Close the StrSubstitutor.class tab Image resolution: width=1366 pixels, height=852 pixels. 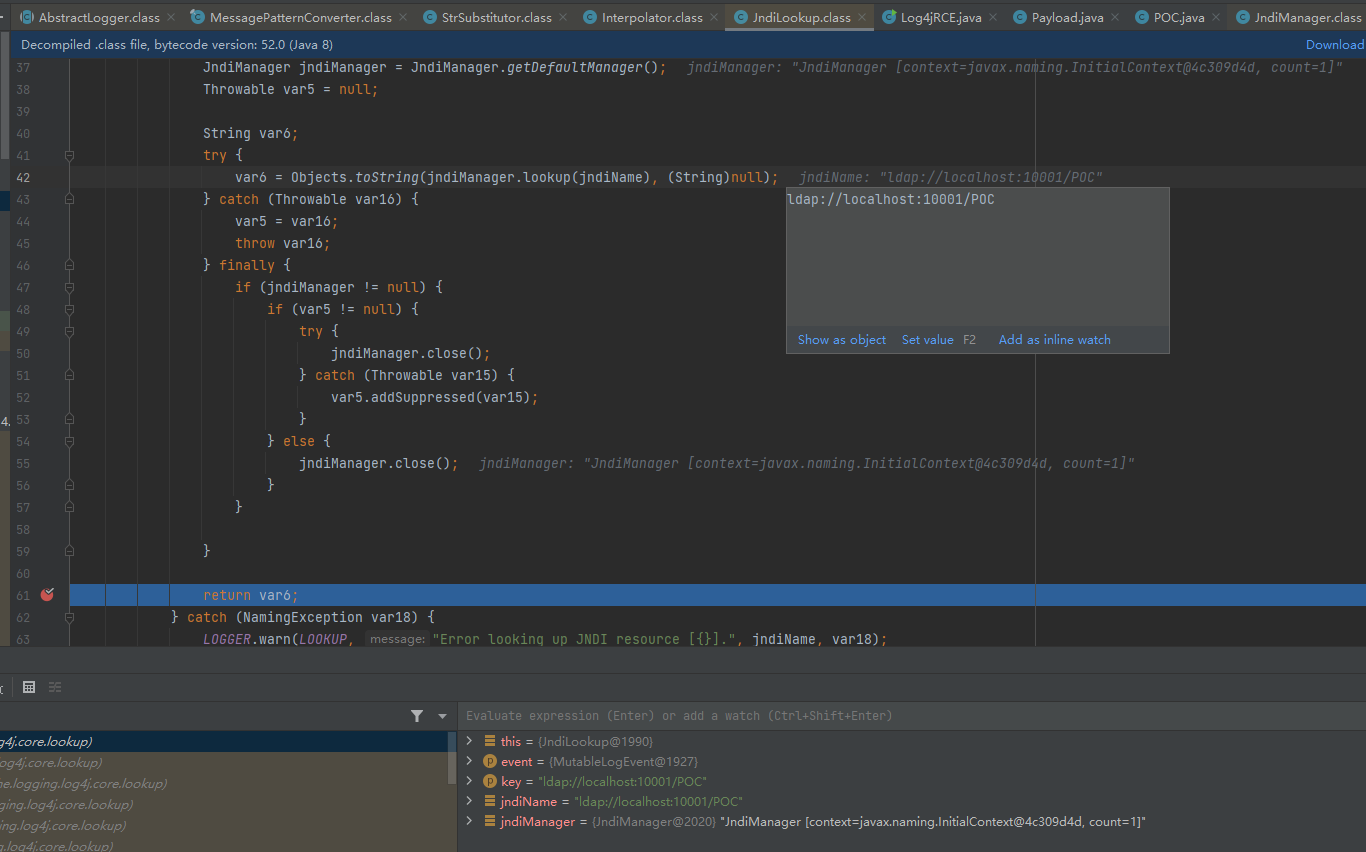point(562,18)
